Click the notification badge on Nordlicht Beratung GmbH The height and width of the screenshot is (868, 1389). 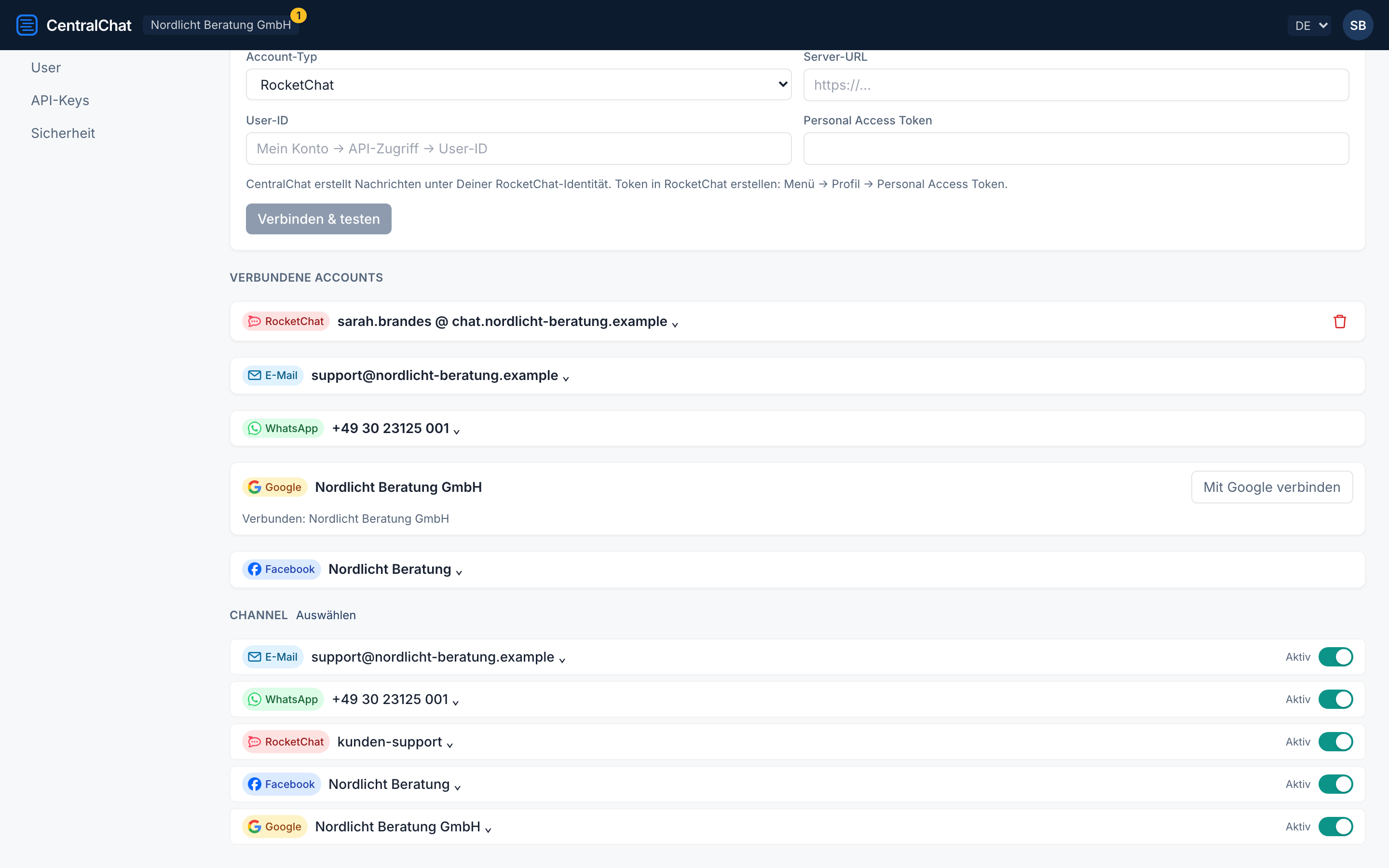coord(299,15)
